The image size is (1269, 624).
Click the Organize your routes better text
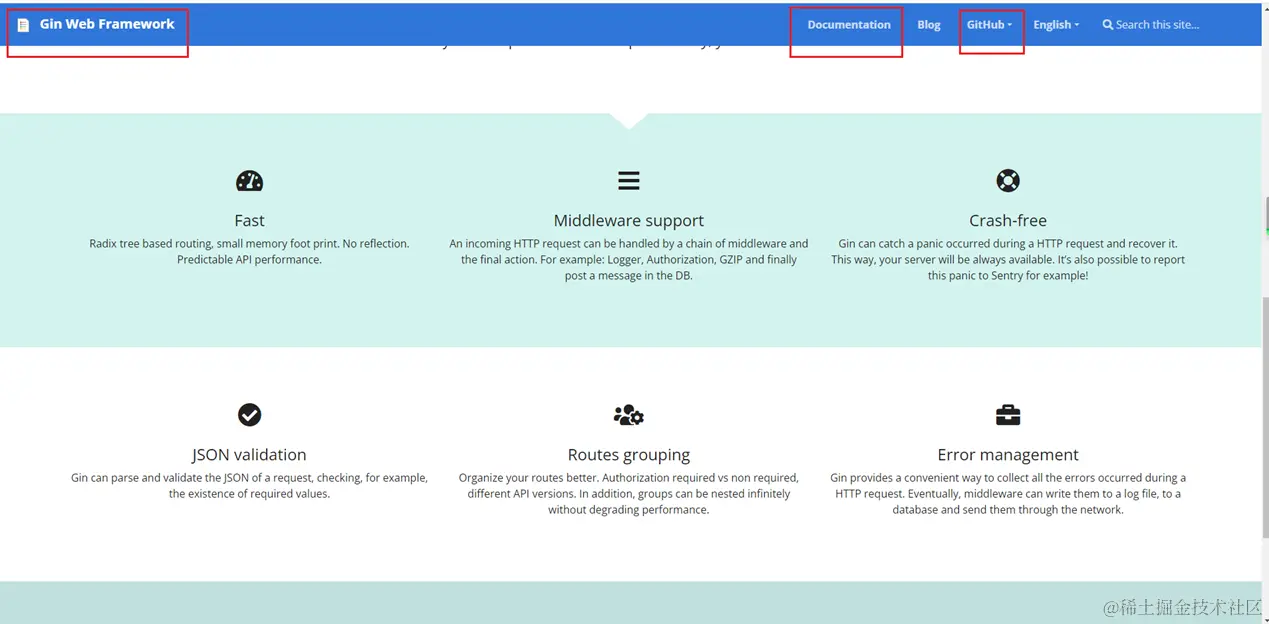click(629, 493)
